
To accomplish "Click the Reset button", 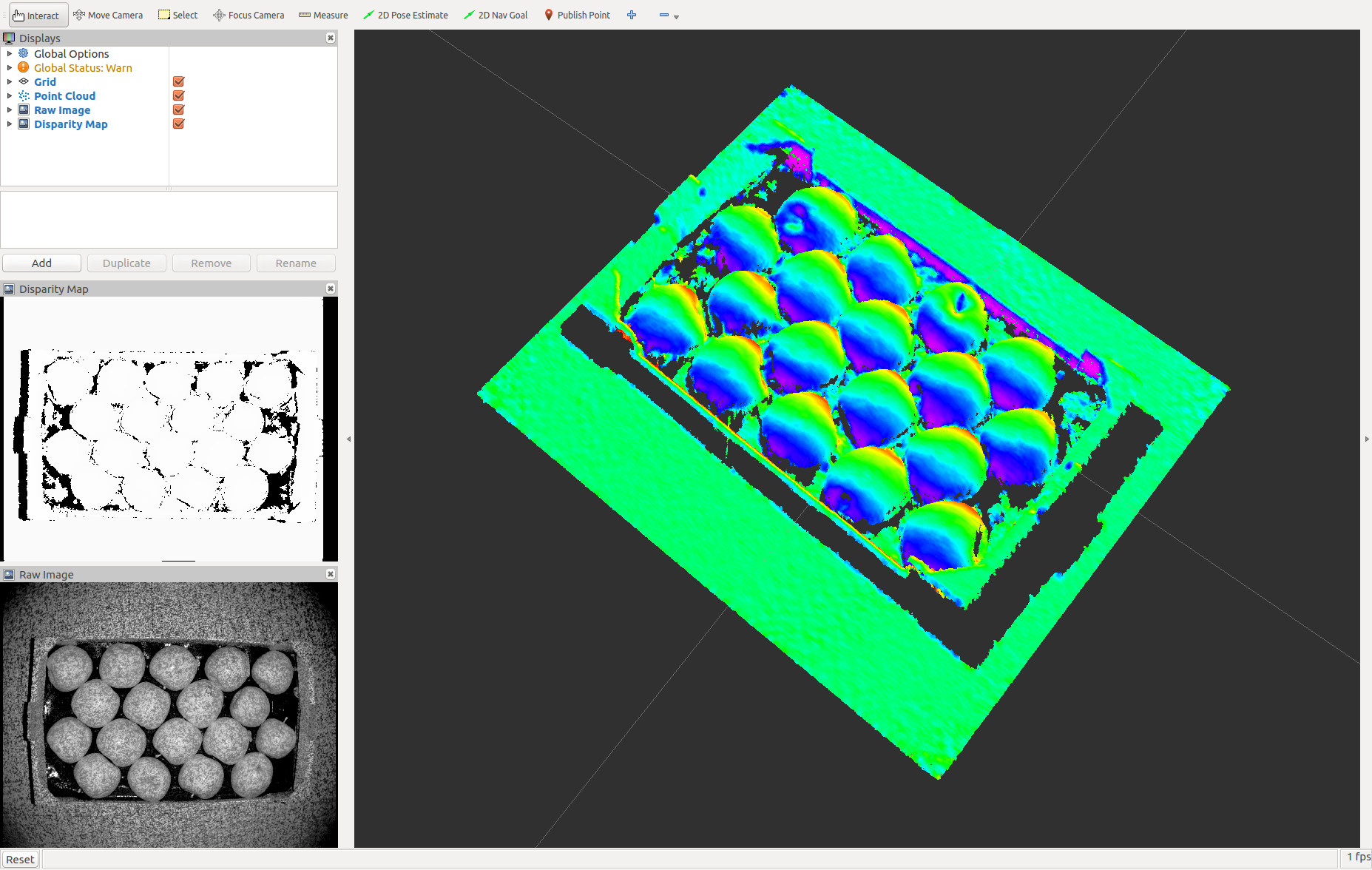I will (x=21, y=859).
